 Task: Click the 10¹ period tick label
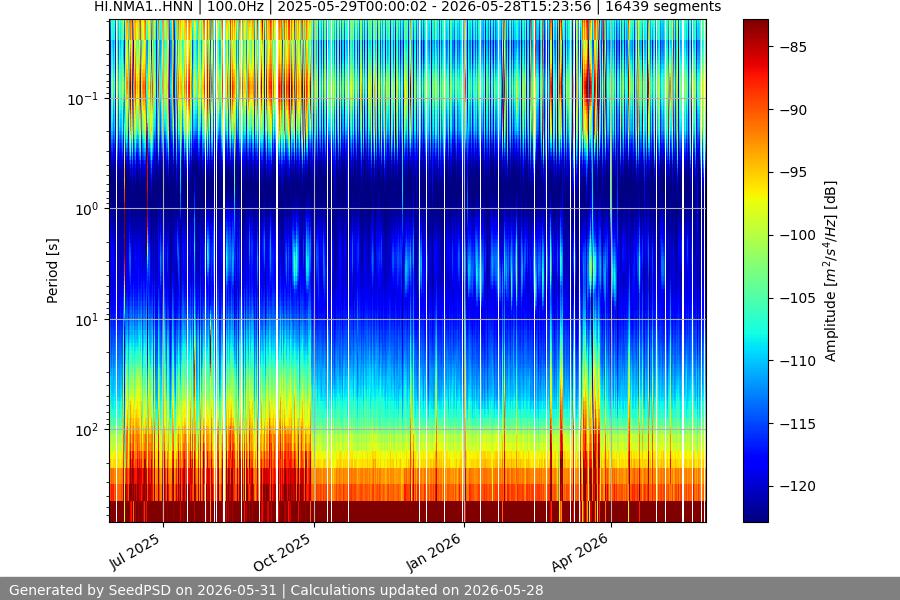pyautogui.click(x=87, y=320)
